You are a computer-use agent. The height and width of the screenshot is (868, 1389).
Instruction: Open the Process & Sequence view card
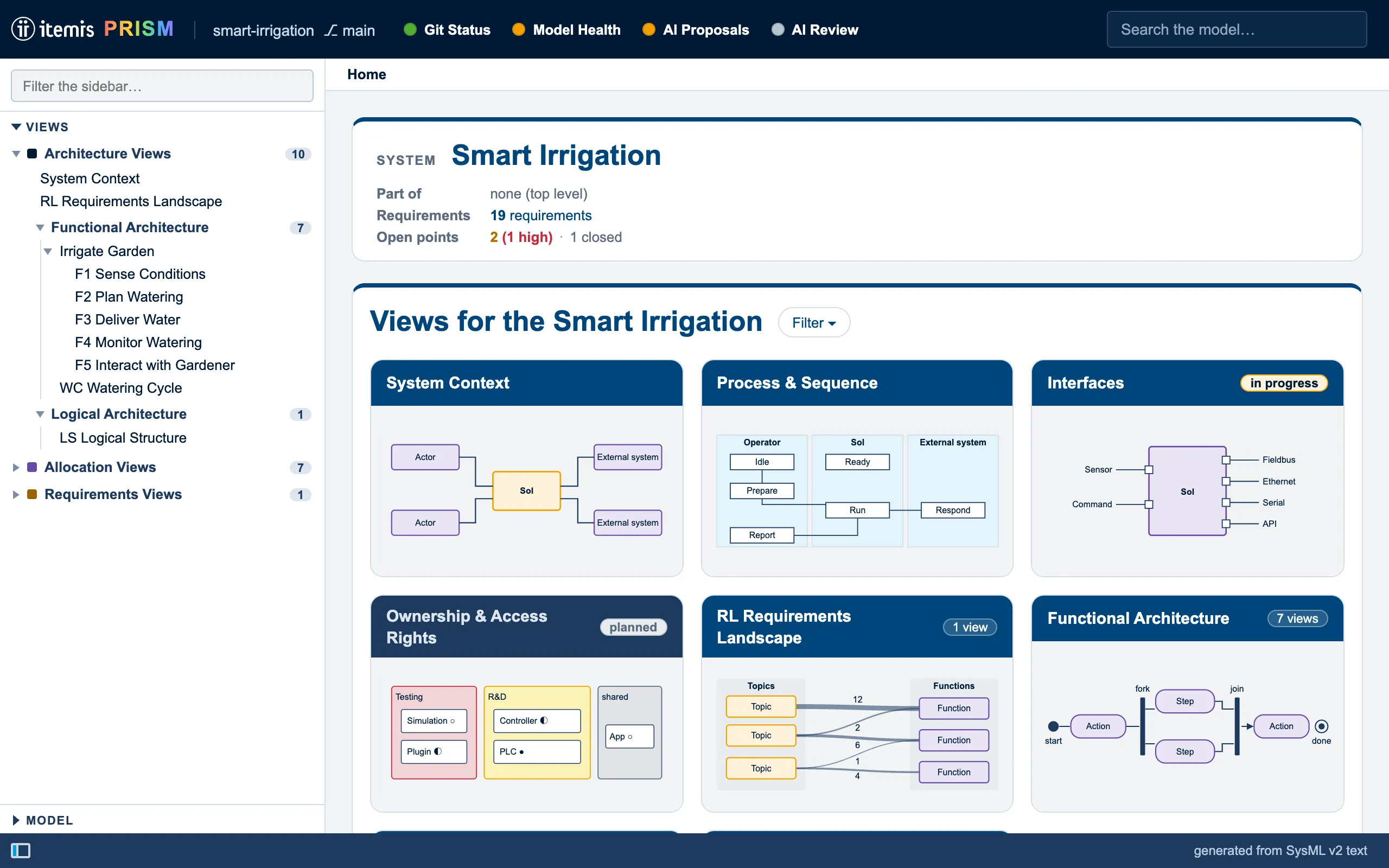point(857,468)
